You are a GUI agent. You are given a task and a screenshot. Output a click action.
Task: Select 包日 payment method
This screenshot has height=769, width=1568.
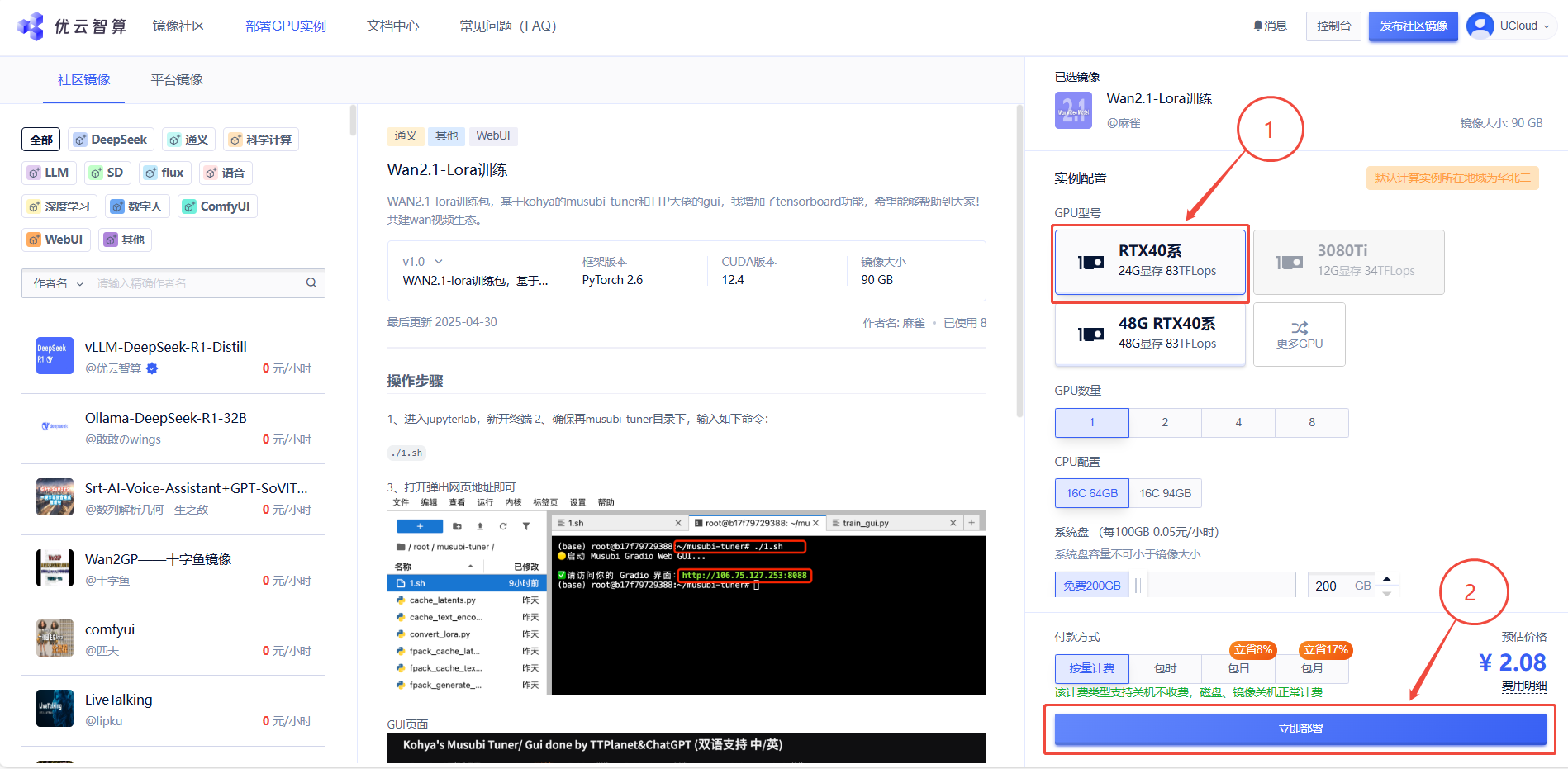[1238, 669]
